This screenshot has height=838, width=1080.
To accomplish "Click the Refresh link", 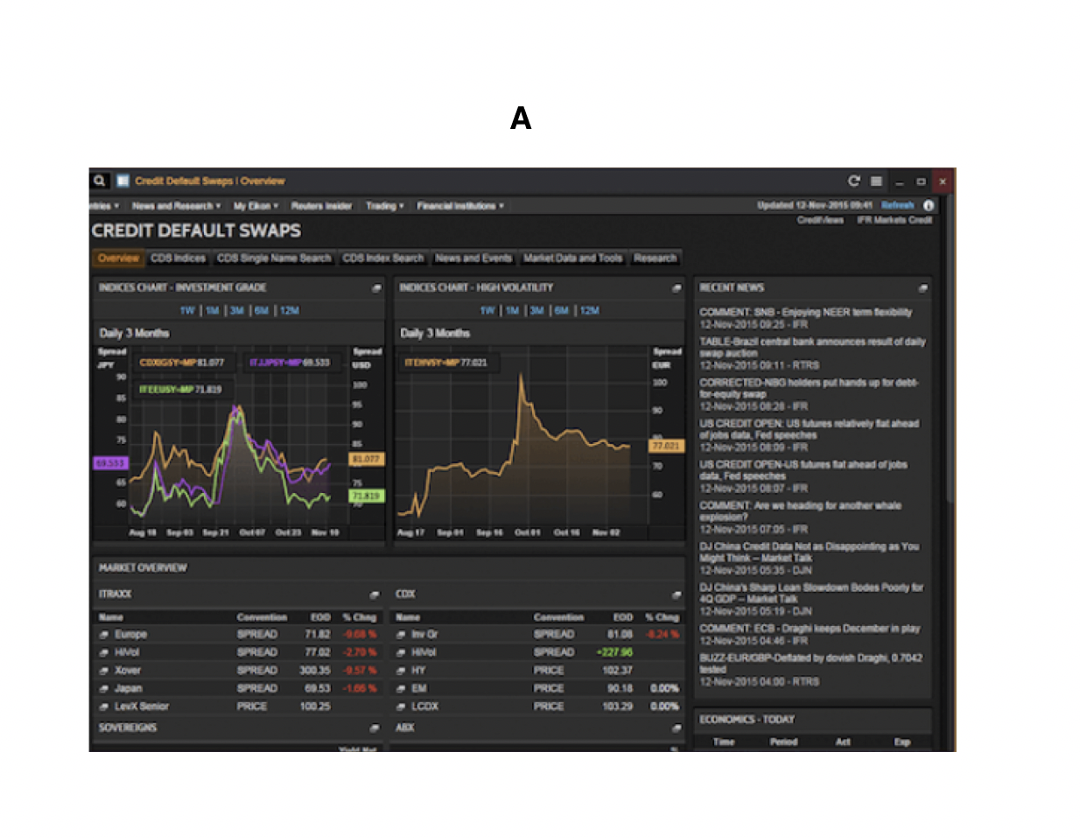I will point(897,205).
